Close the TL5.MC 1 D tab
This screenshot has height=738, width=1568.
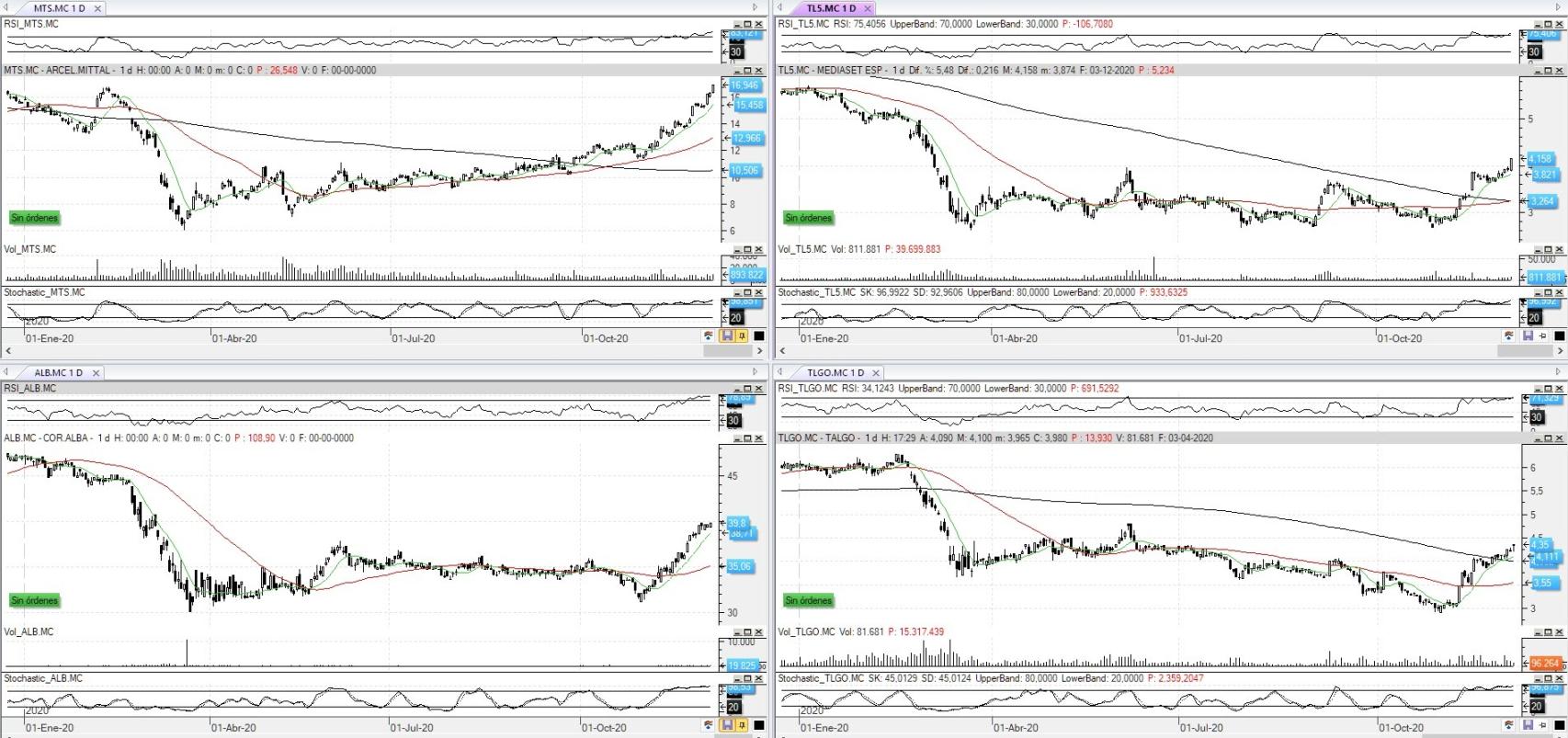coord(868,8)
